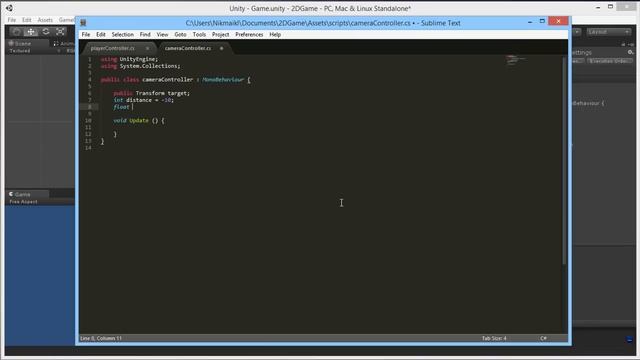The width and height of the screenshot is (640, 360).
Task: Open the Selection menu
Action: pyautogui.click(x=122, y=35)
